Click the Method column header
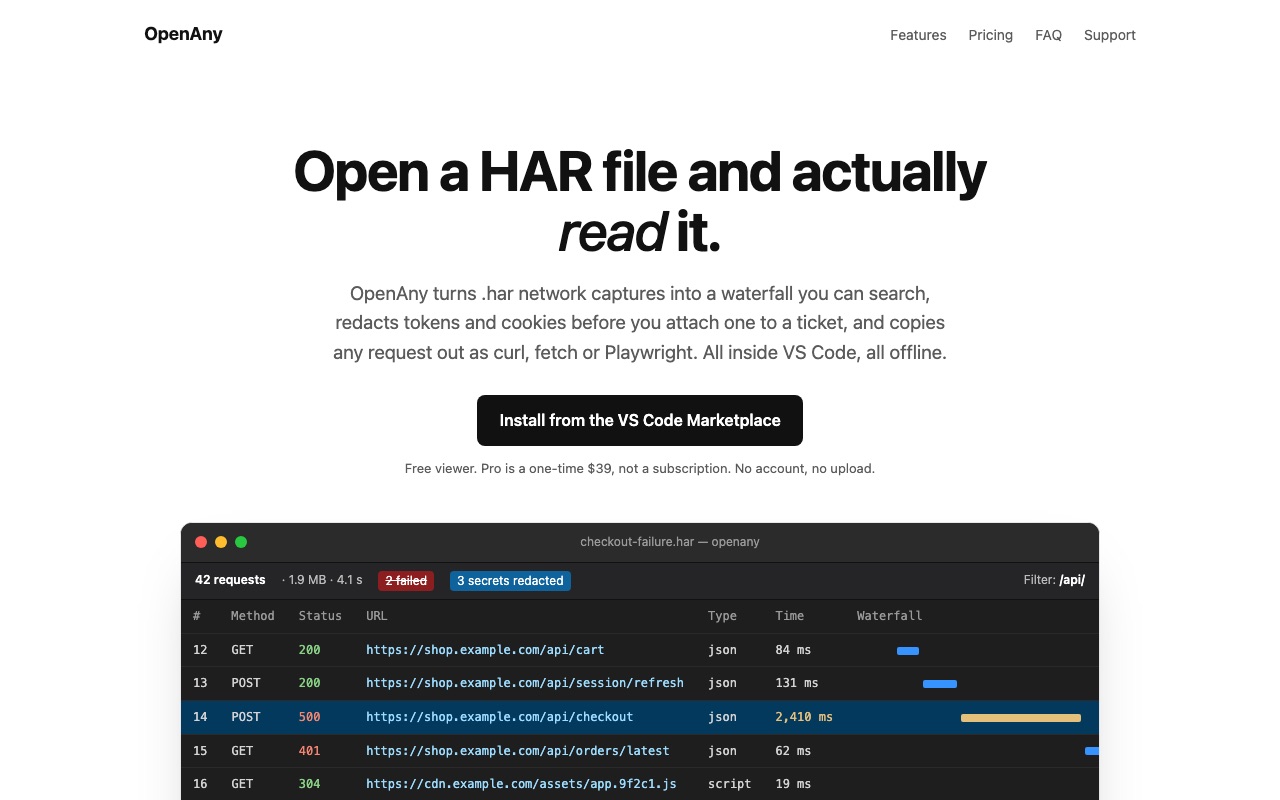This screenshot has height=800, width=1280. [x=252, y=616]
